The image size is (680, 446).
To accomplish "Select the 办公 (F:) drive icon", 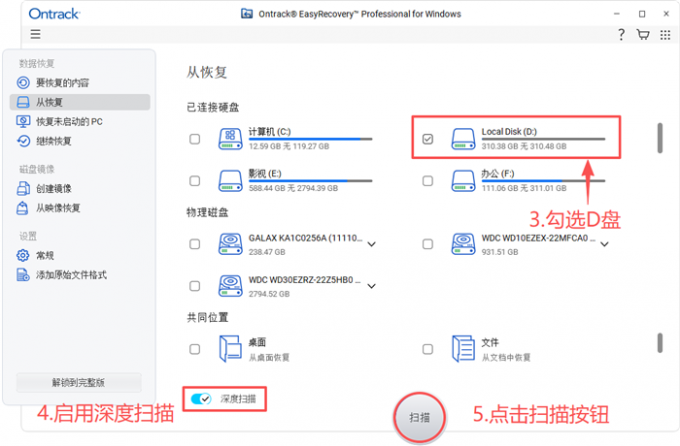I will [x=463, y=181].
